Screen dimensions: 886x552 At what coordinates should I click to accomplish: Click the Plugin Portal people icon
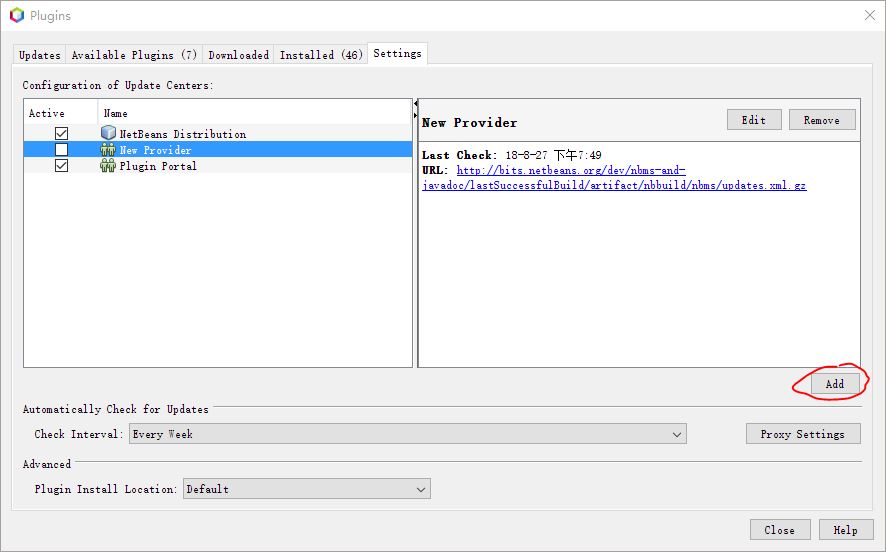(x=108, y=166)
